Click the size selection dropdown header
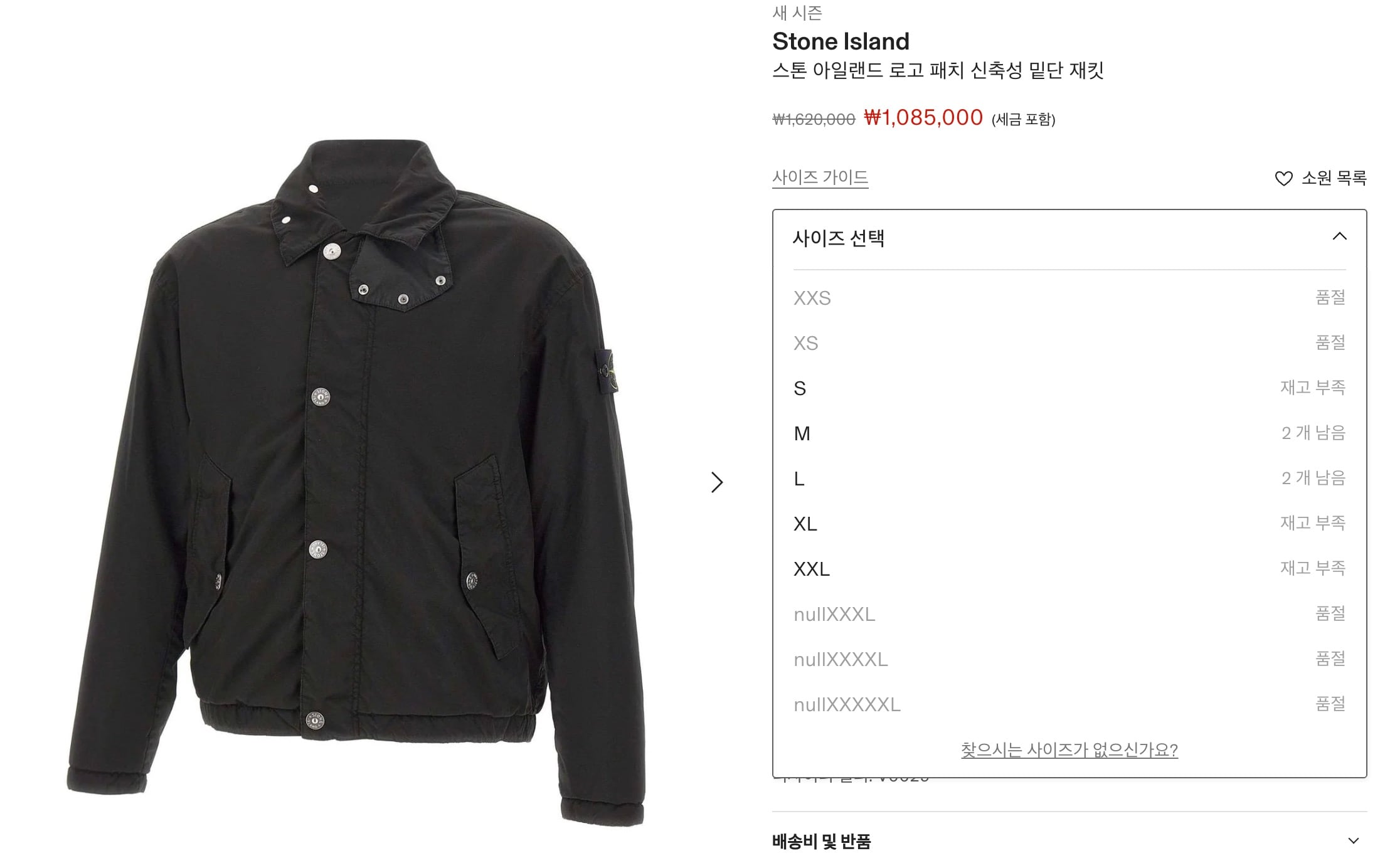Image resolution: width=1385 pixels, height=868 pixels. (x=1069, y=238)
